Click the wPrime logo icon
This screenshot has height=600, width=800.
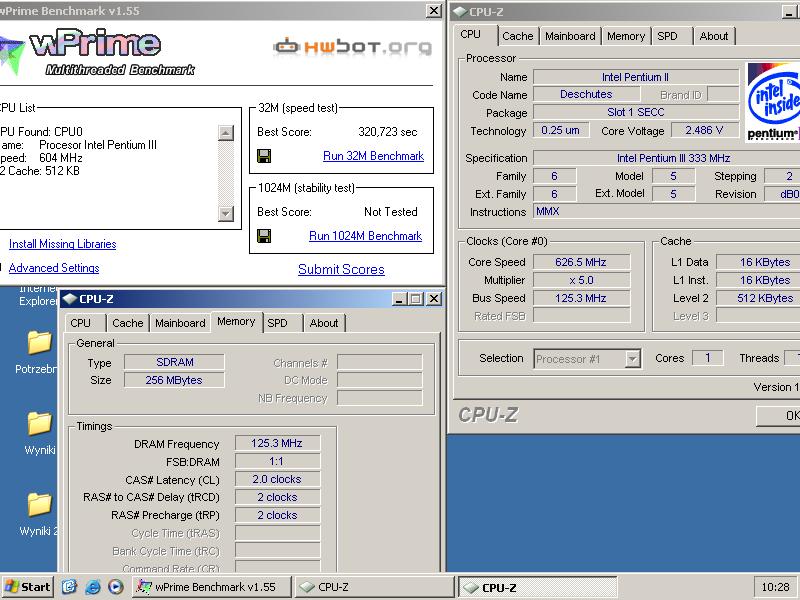[x=11, y=55]
